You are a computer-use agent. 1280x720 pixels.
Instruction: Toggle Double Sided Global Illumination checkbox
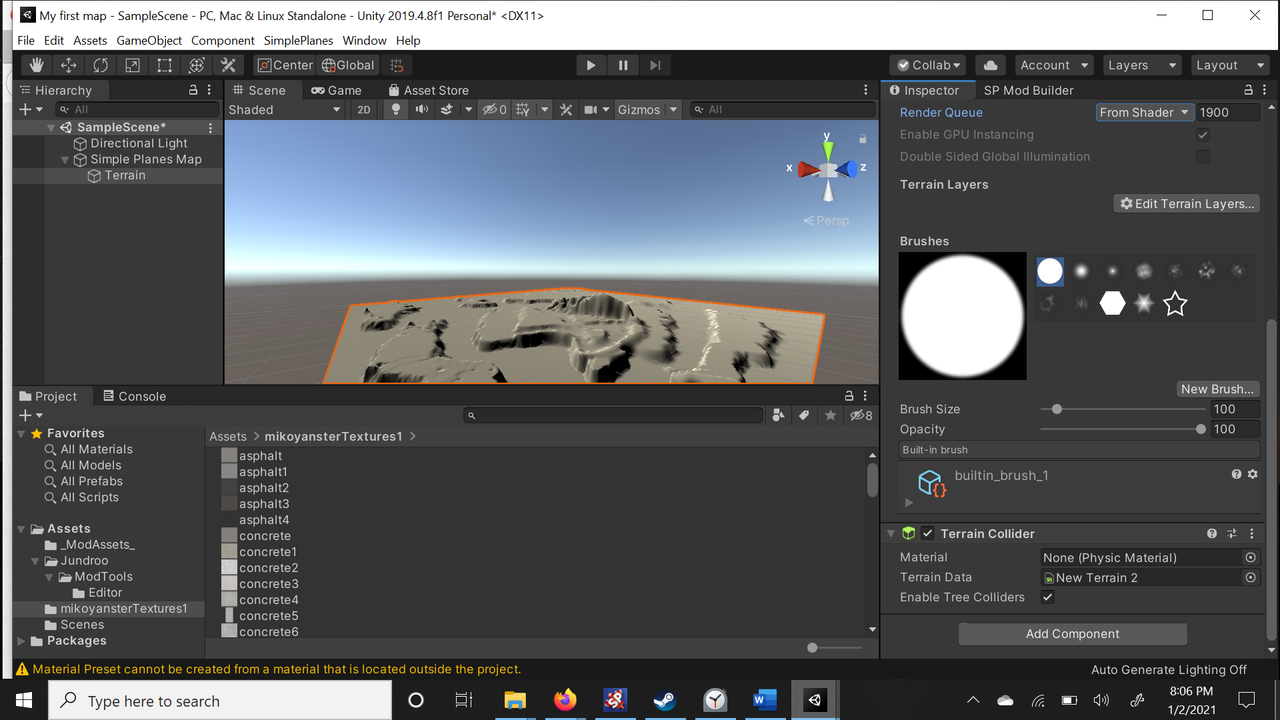(1203, 156)
